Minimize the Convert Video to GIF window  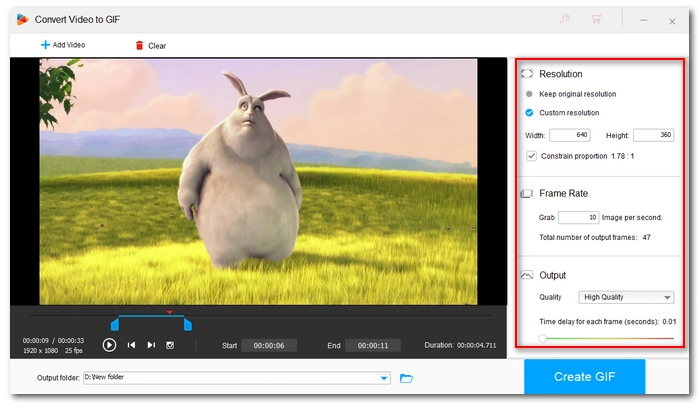click(643, 21)
